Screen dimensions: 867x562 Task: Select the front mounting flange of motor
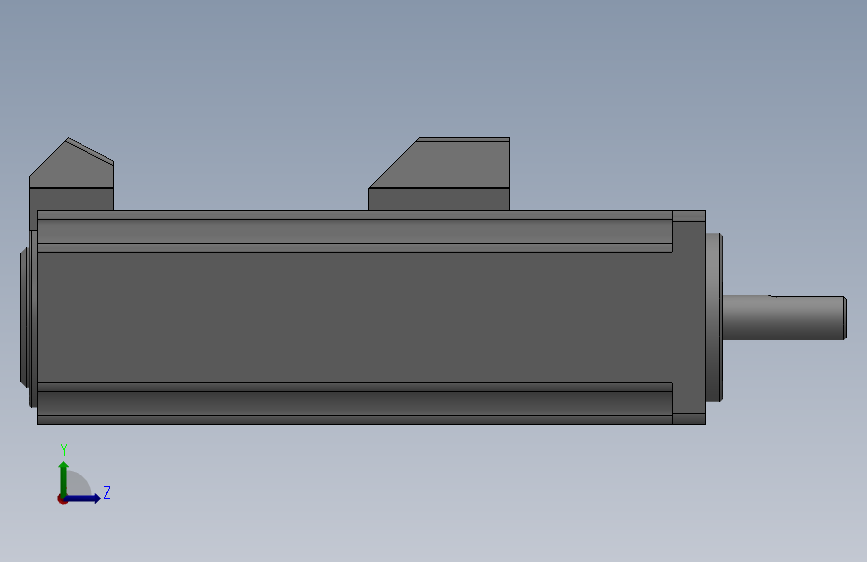(x=689, y=318)
